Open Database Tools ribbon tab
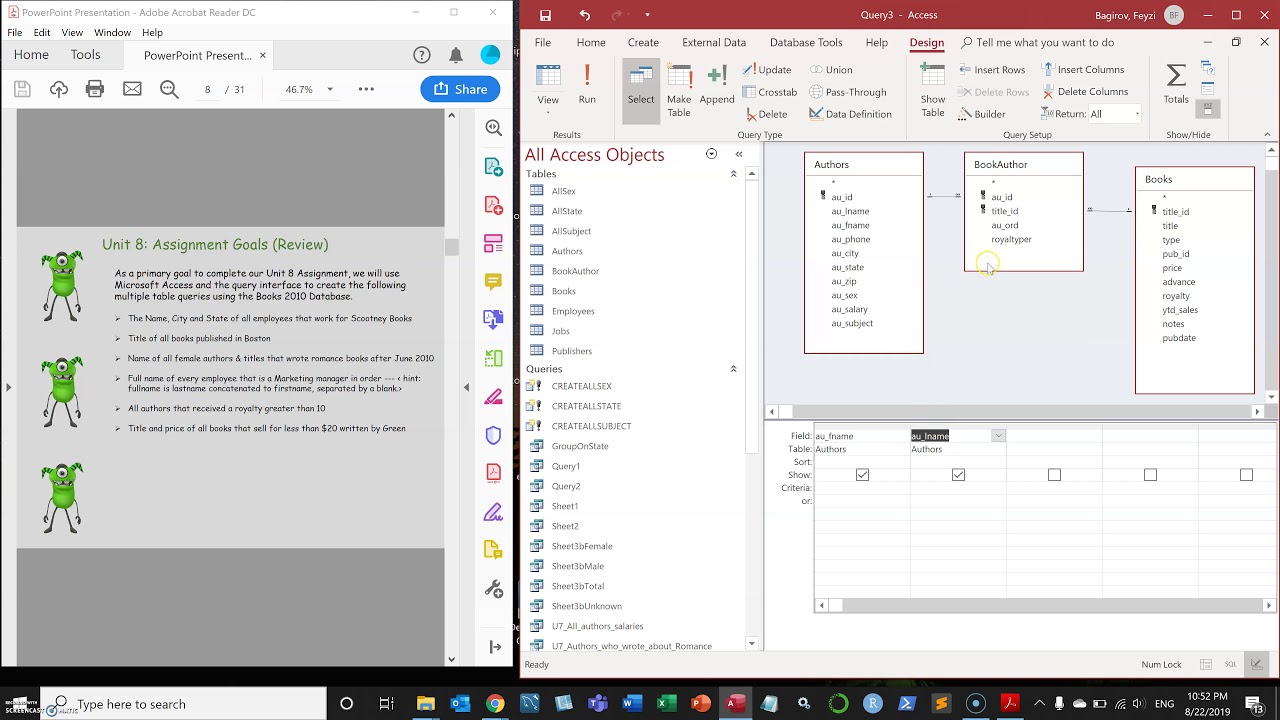This screenshot has height=720, width=1280. tap(806, 43)
